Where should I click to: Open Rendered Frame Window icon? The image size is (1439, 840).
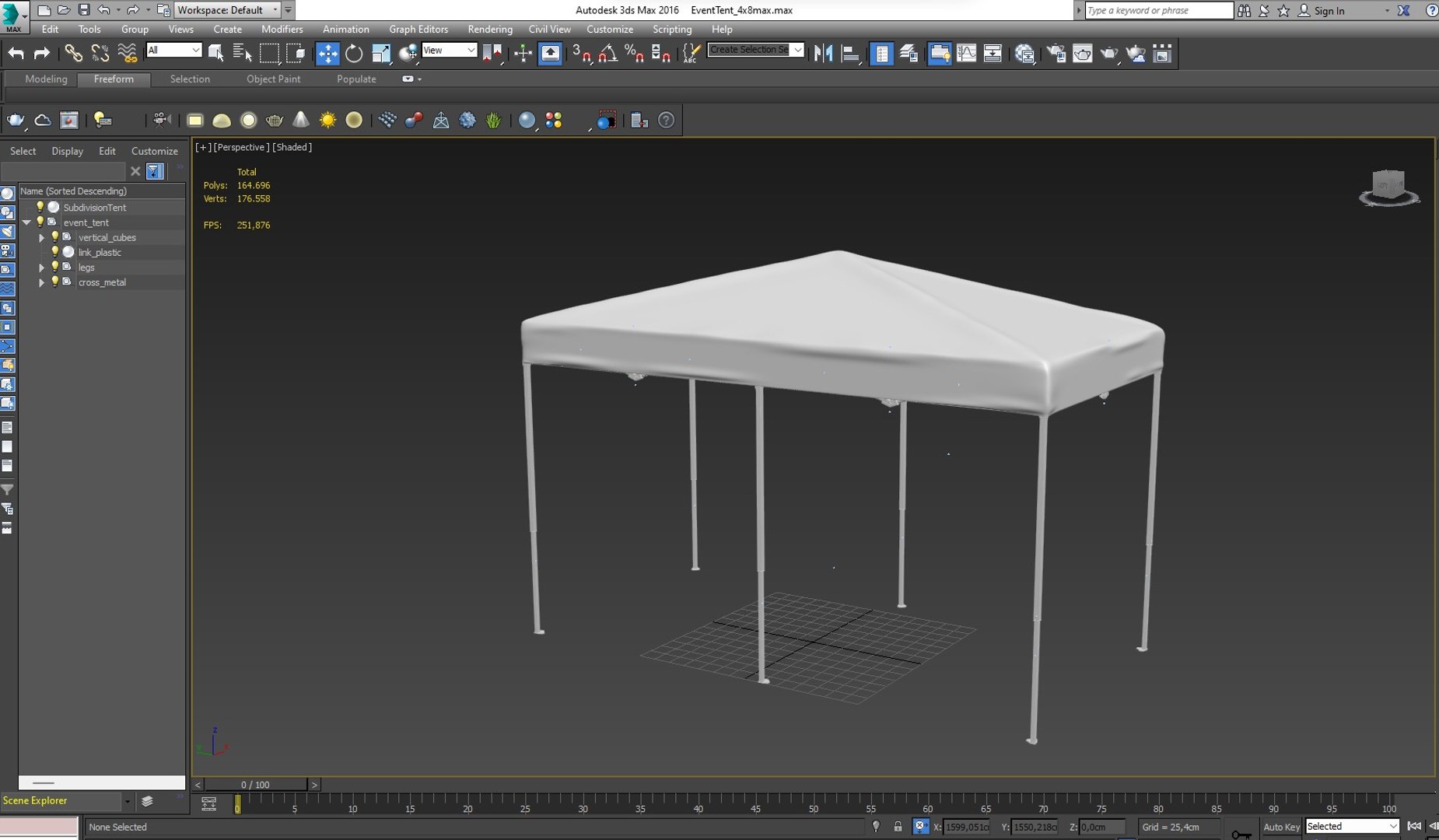(1083, 53)
